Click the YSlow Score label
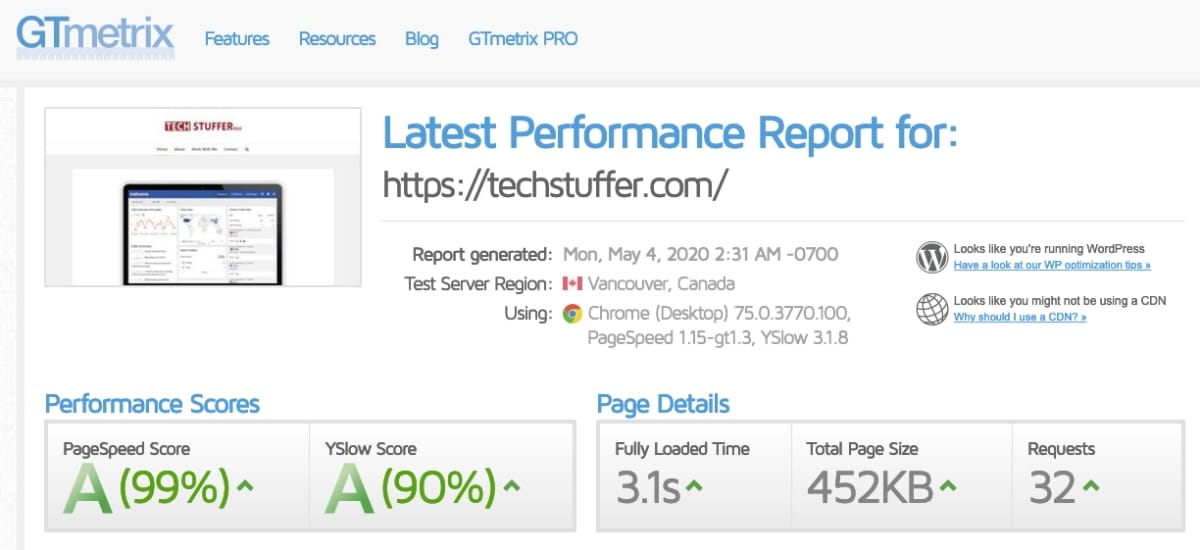 point(371,449)
